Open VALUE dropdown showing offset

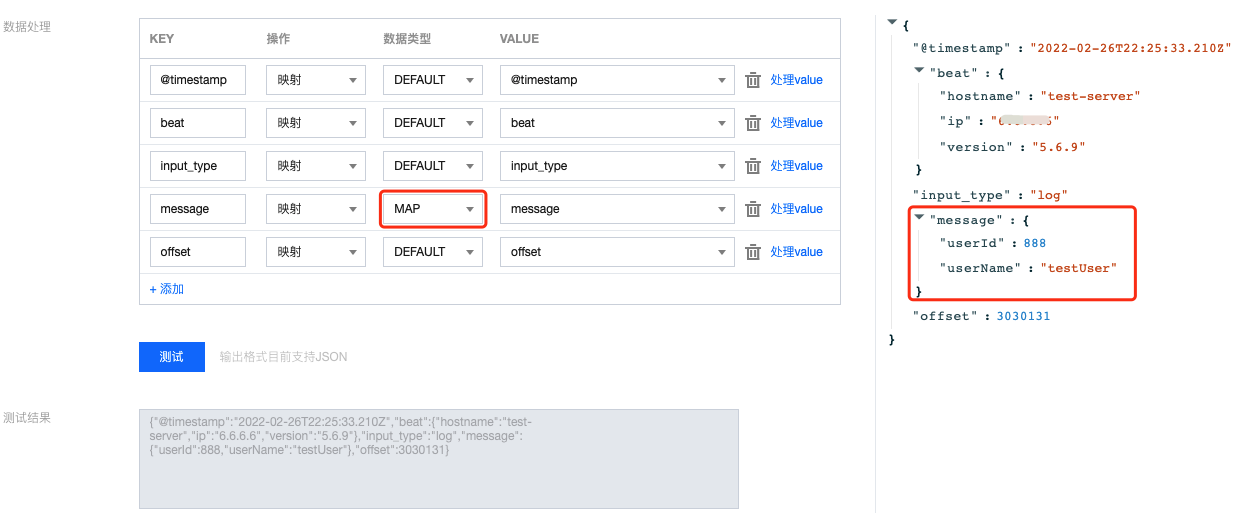point(618,252)
